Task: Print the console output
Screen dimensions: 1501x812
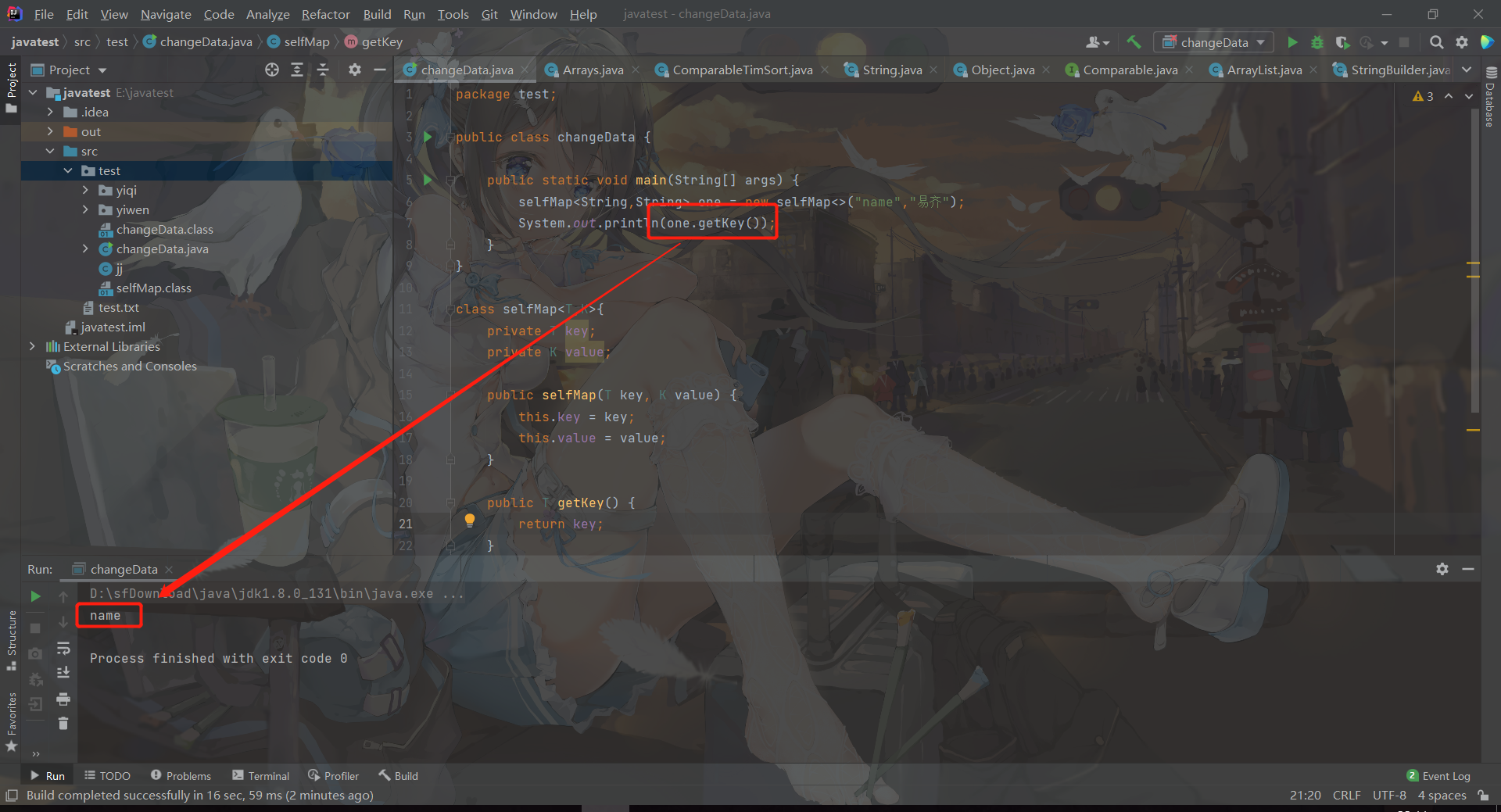Action: pos(63,699)
